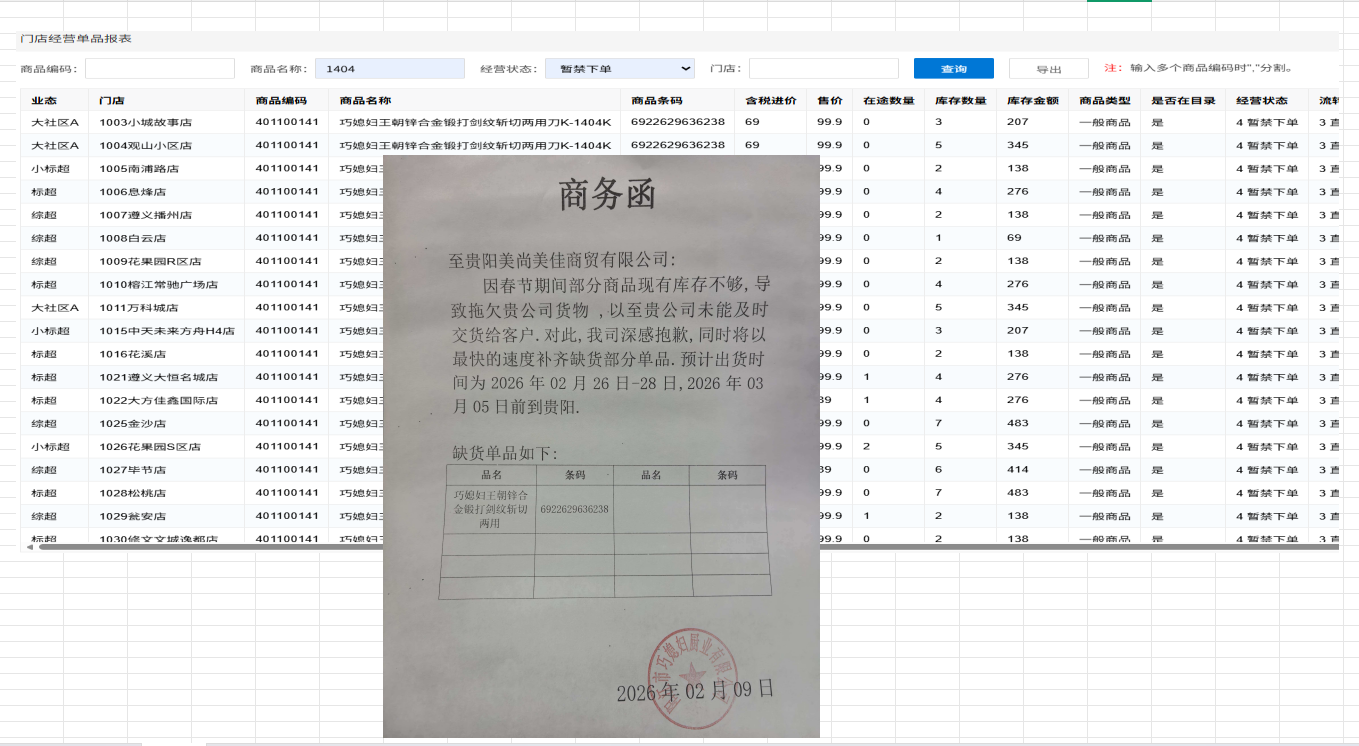
Task: Select the 含税进价 column header
Action: point(771,101)
